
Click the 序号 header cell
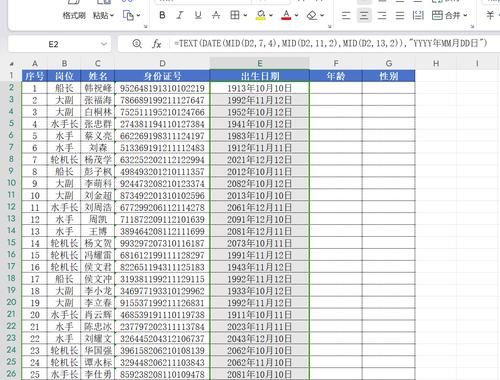pyautogui.click(x=35, y=76)
